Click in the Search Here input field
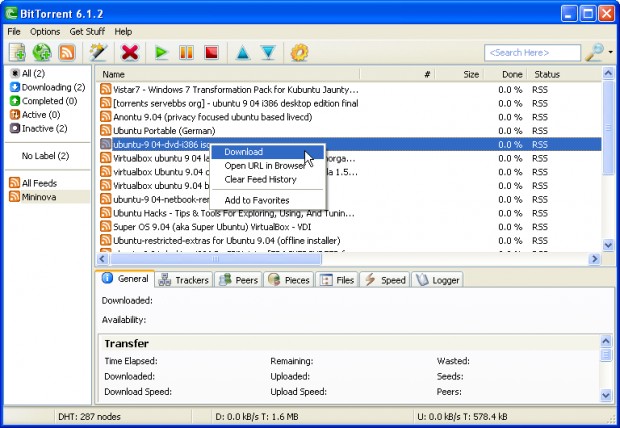The width and height of the screenshot is (620, 428). tap(532, 53)
